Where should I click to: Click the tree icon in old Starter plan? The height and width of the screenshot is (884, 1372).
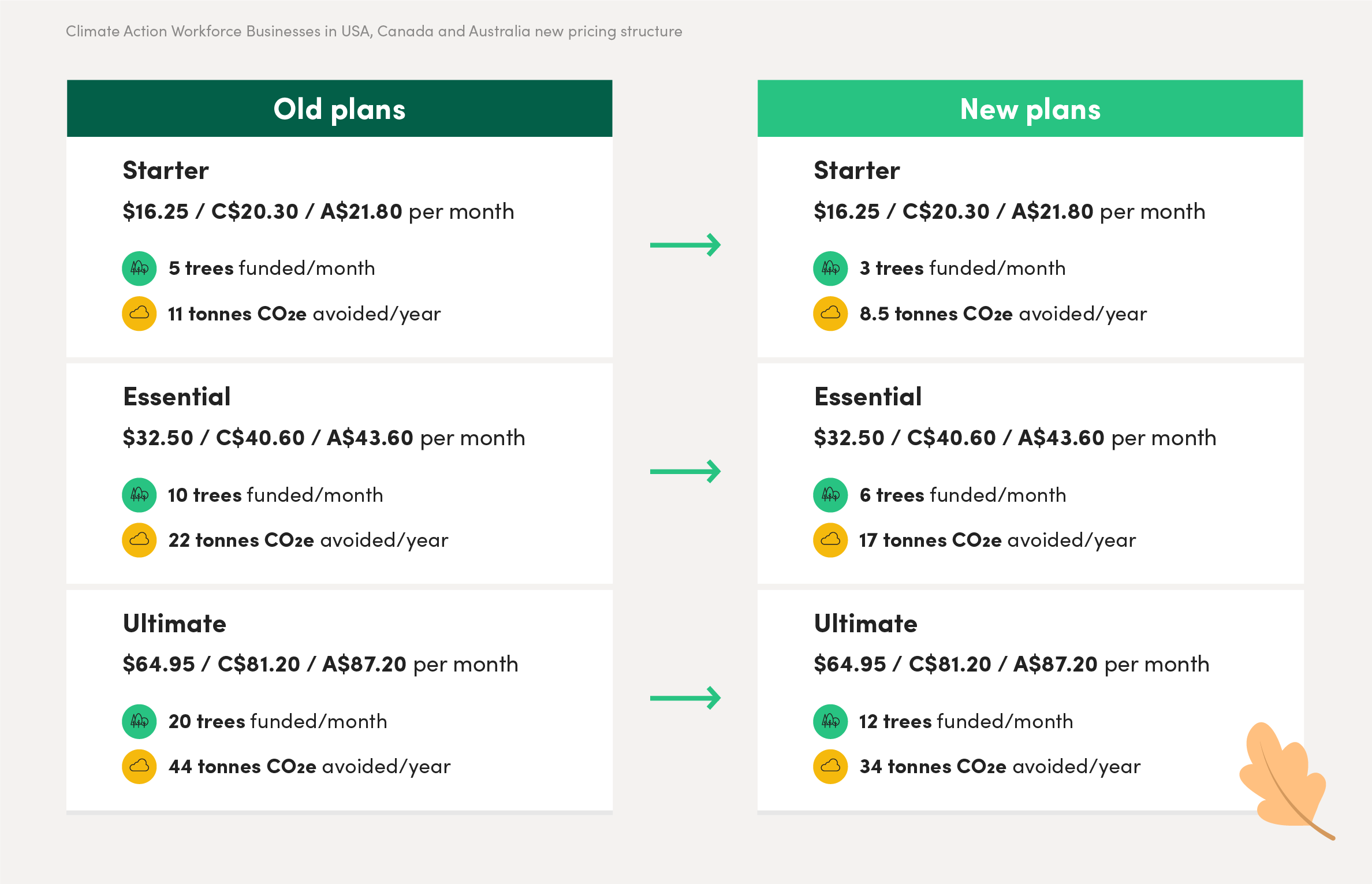click(x=139, y=268)
